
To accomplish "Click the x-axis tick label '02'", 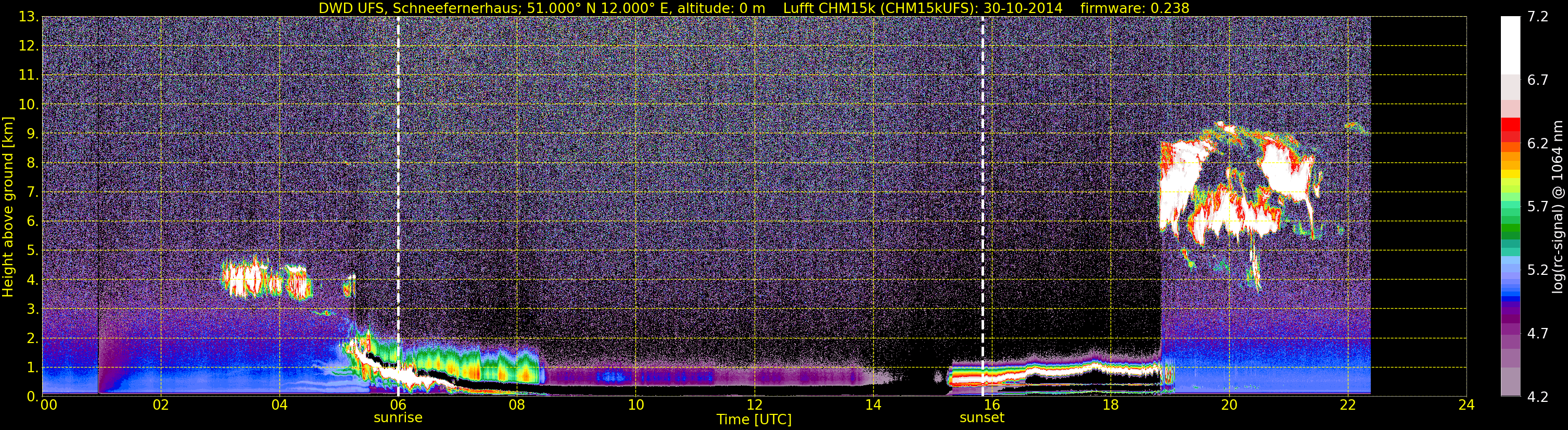I will (x=161, y=405).
